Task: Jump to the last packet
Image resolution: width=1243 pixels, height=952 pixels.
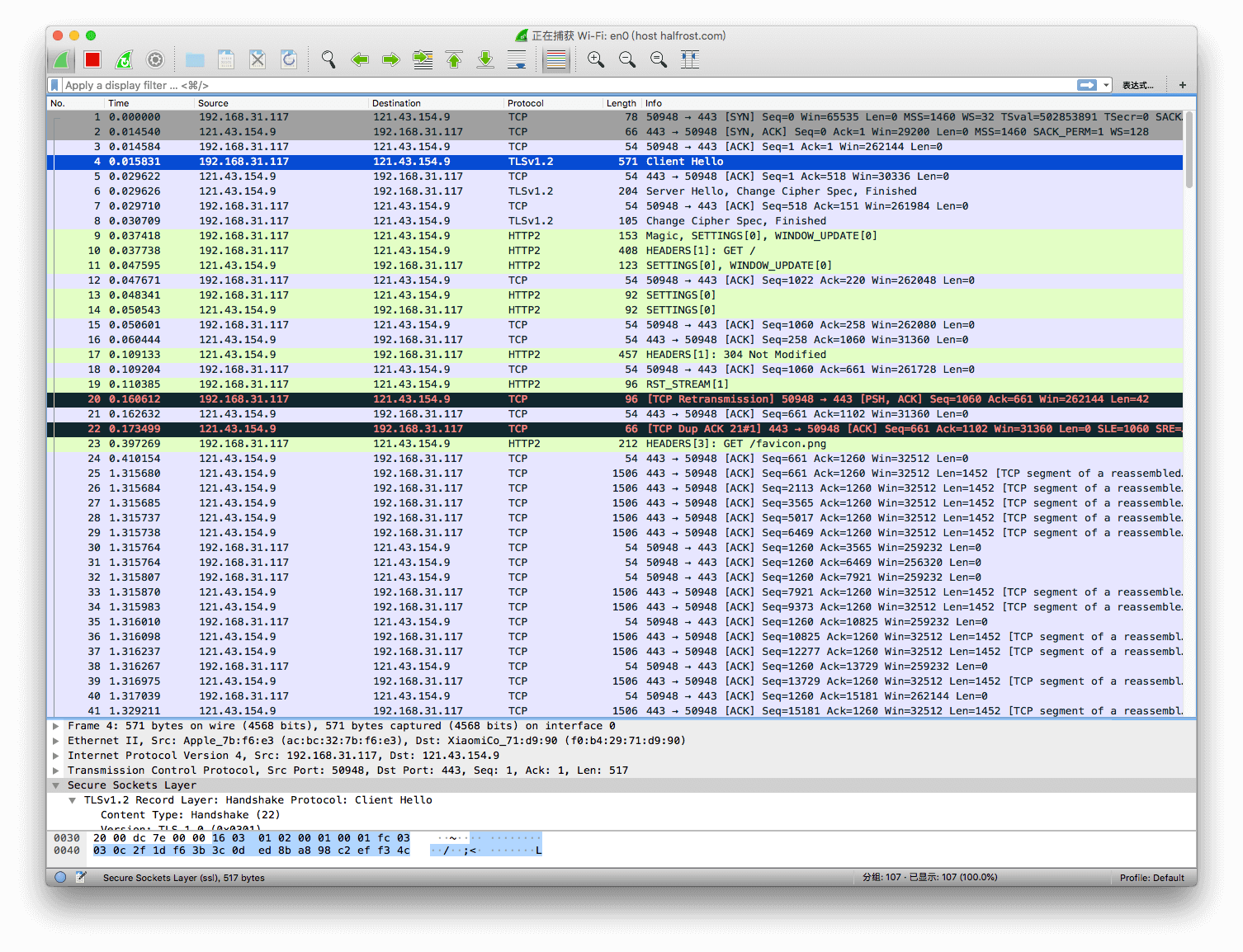Action: 485,59
